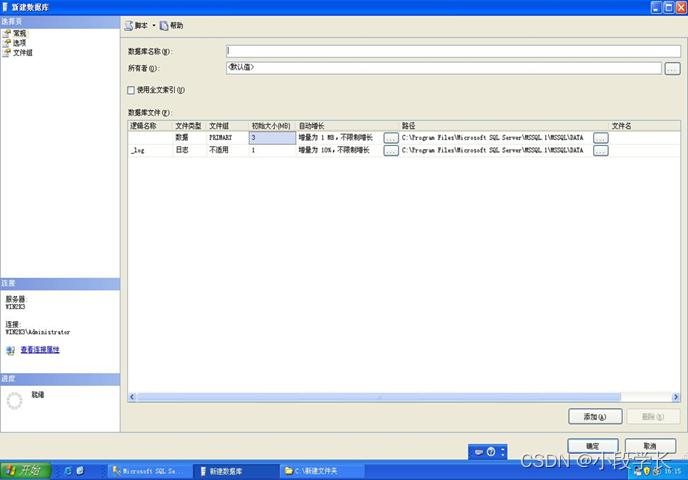
Task: Open Help (帮助) in the toolbar
Action: [x=171, y=26]
